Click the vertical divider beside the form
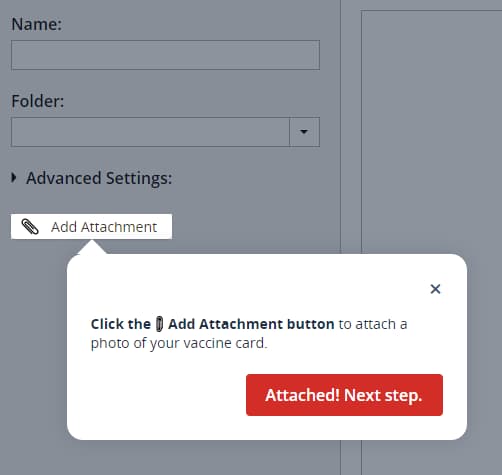 (340, 127)
